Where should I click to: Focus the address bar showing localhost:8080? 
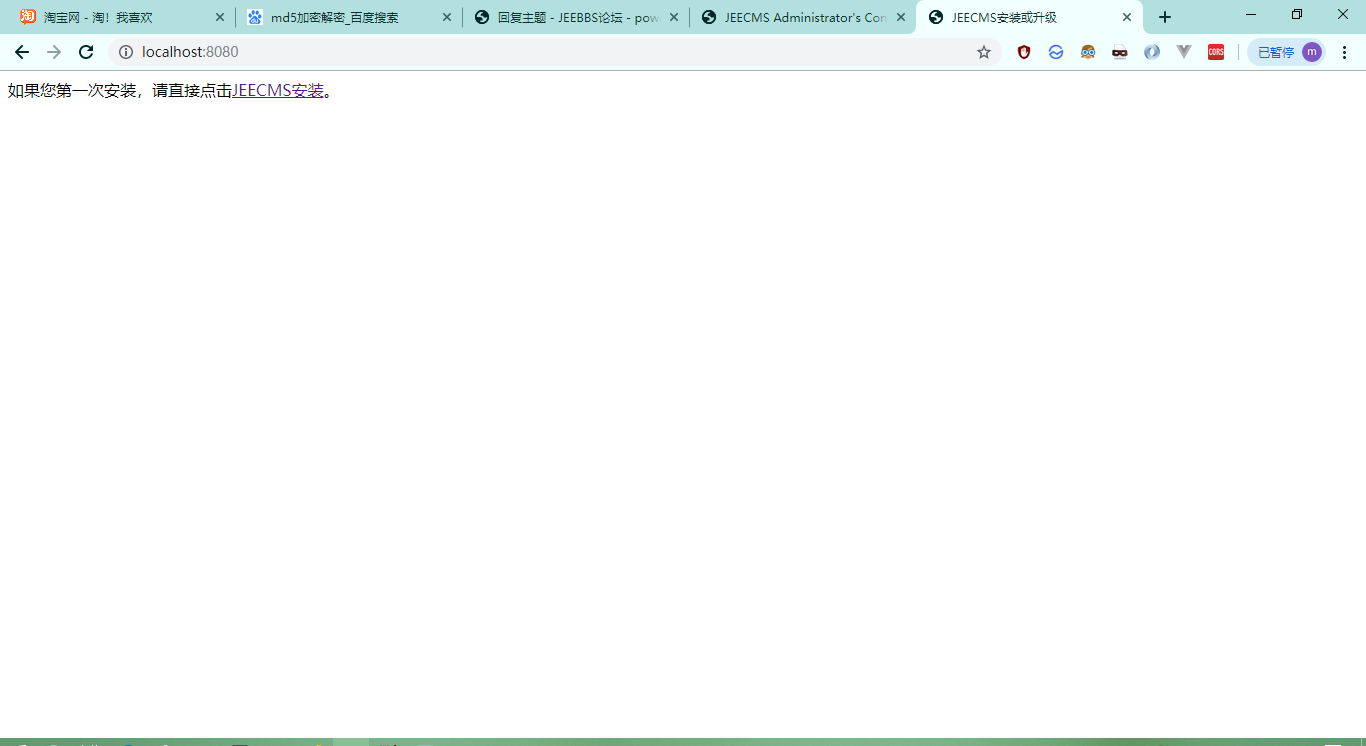click(555, 52)
